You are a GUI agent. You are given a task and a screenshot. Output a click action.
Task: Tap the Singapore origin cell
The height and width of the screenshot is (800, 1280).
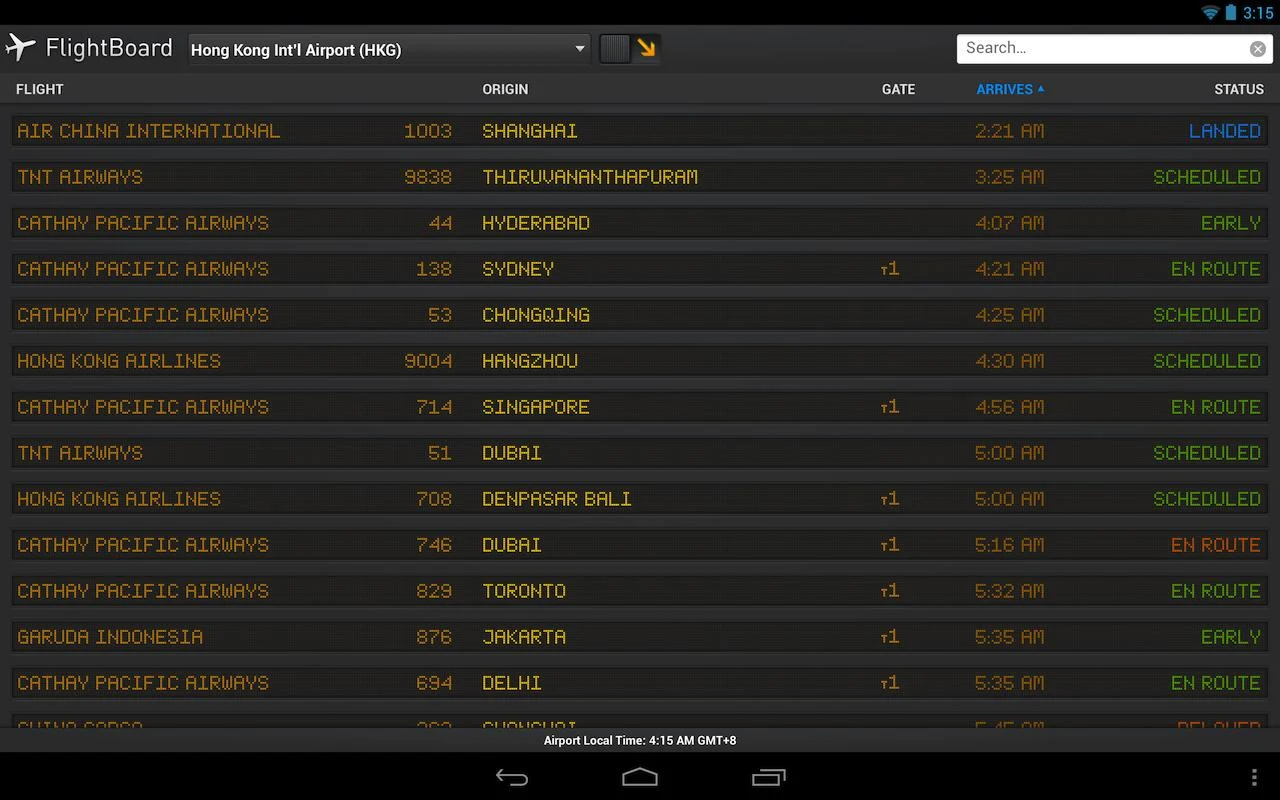point(536,407)
